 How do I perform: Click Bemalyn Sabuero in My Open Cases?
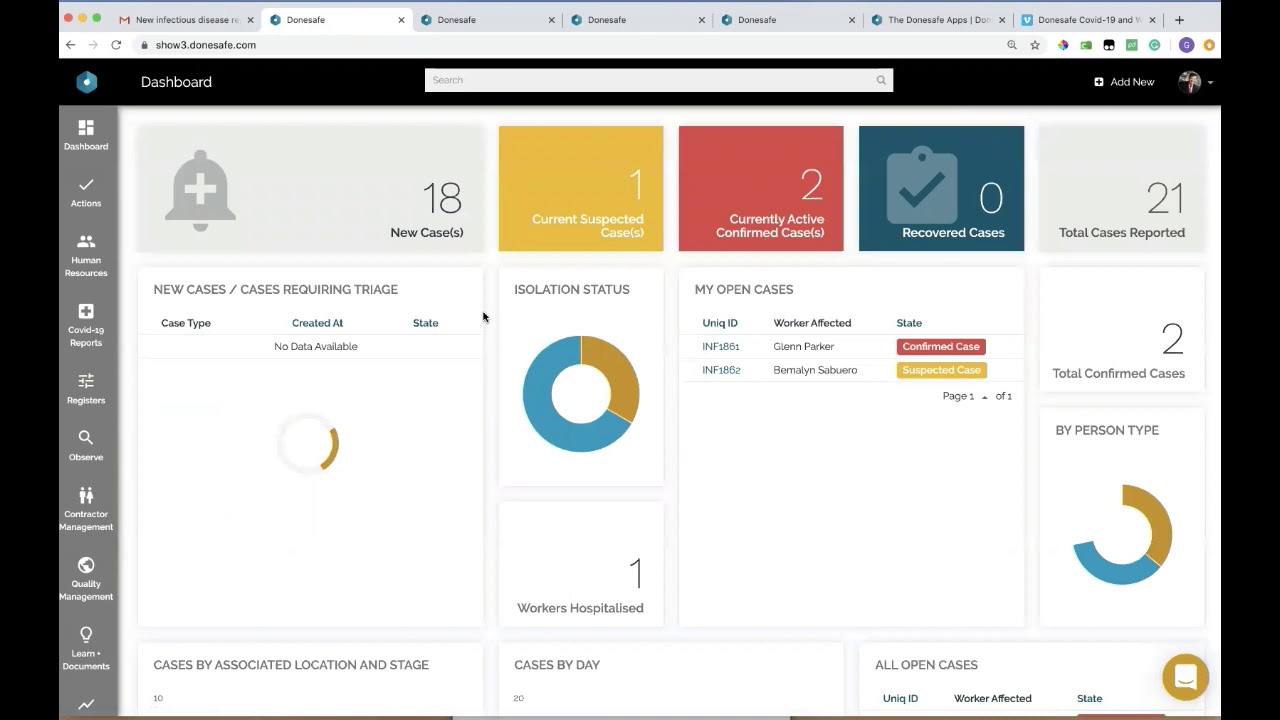click(815, 370)
